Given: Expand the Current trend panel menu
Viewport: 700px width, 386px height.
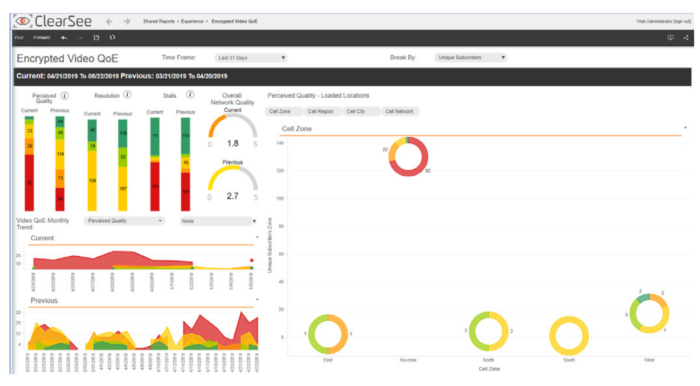Looking at the screenshot, I should click(x=257, y=237).
